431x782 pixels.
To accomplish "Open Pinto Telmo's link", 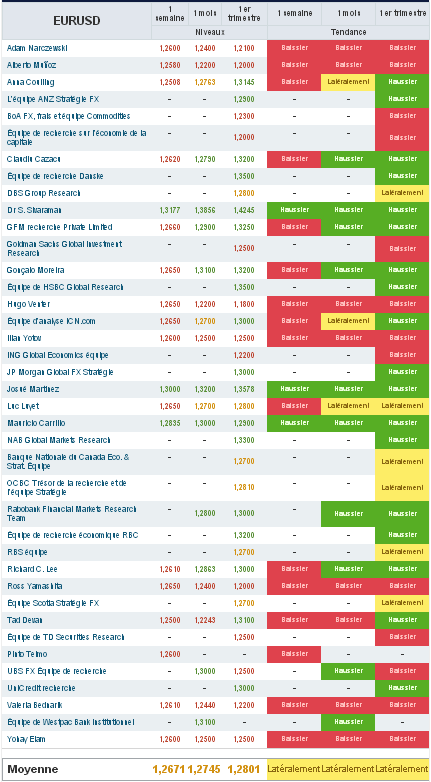I will [x=27, y=654].
